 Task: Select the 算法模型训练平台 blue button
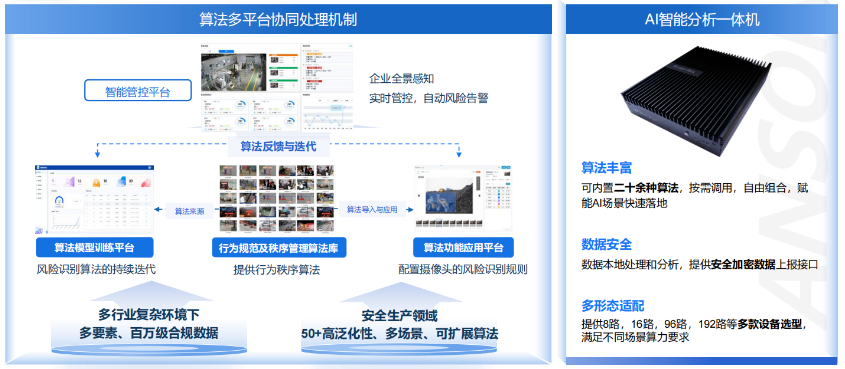coord(95,247)
